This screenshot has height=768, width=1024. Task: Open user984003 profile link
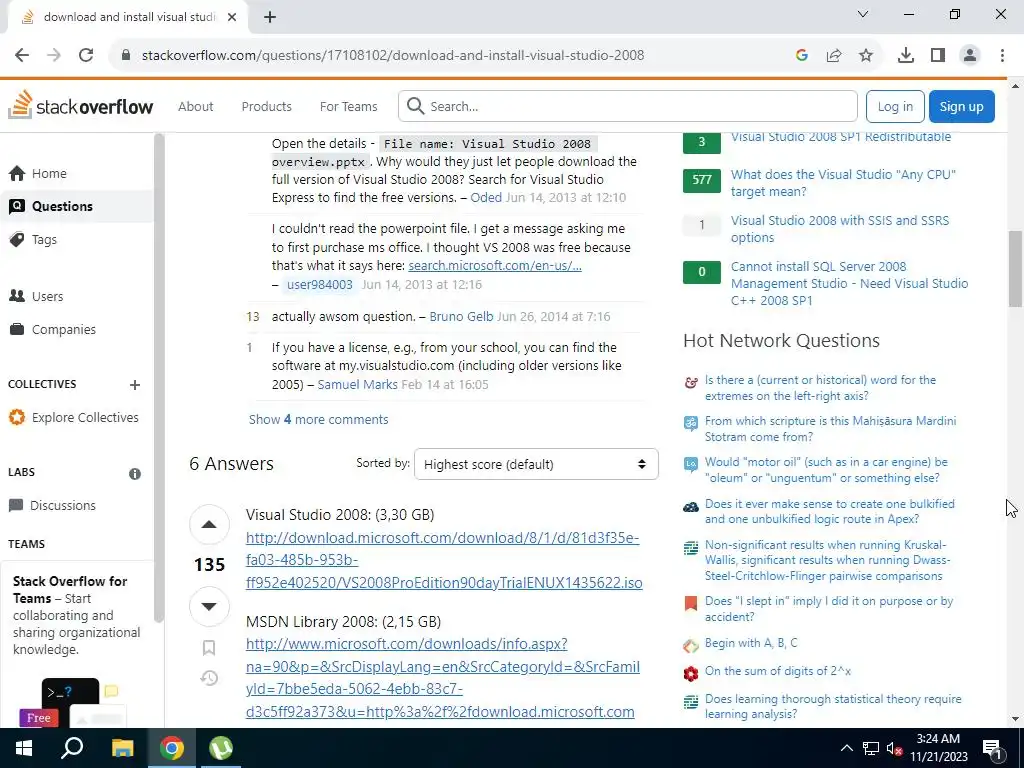coord(319,285)
